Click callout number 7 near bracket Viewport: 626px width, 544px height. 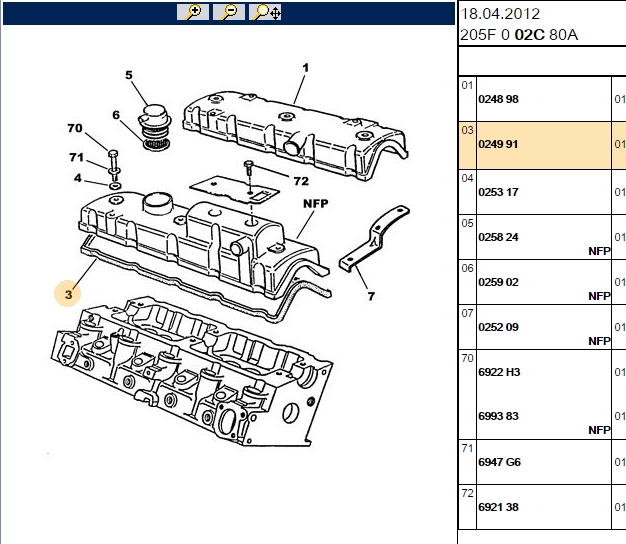pyautogui.click(x=371, y=296)
